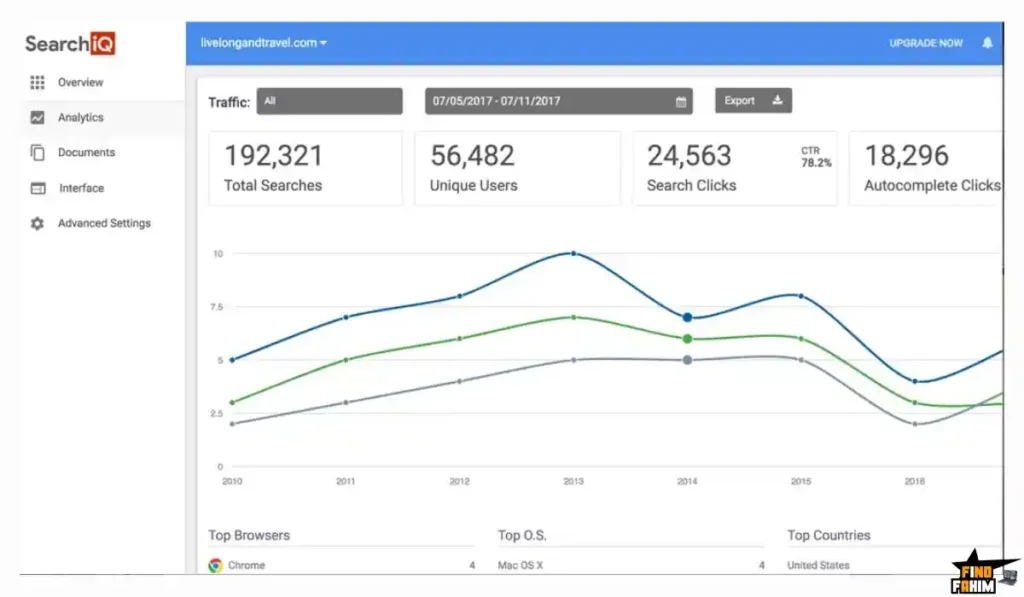Image resolution: width=1024 pixels, height=597 pixels.
Task: Open notifications with the bell icon
Action: [x=987, y=43]
